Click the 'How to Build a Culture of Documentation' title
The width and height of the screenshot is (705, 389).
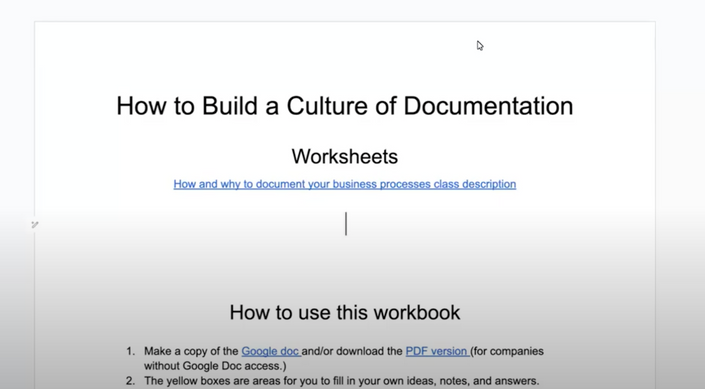point(345,106)
